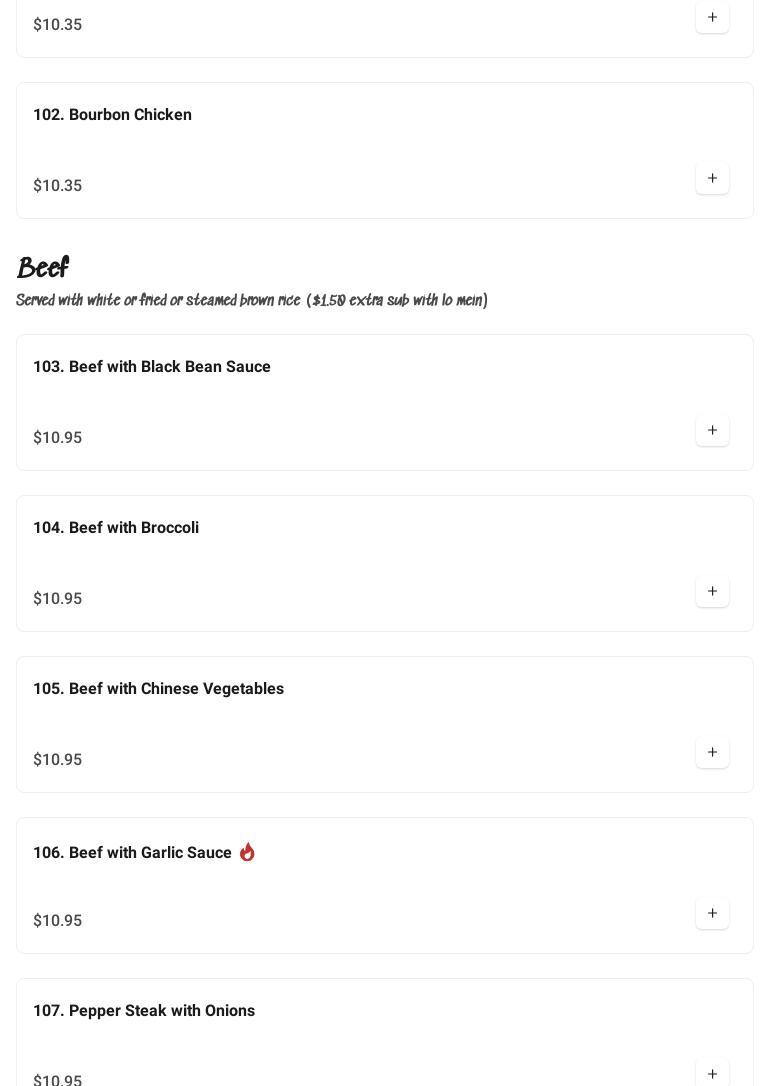Open 103. Beef with Black Bean Sauce

[x=152, y=367]
